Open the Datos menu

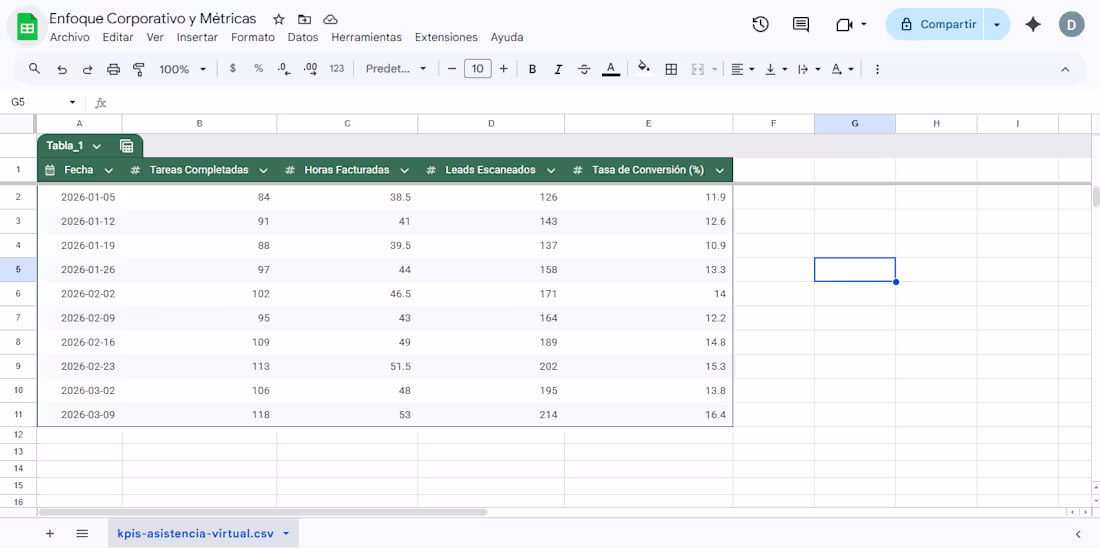[x=303, y=37]
